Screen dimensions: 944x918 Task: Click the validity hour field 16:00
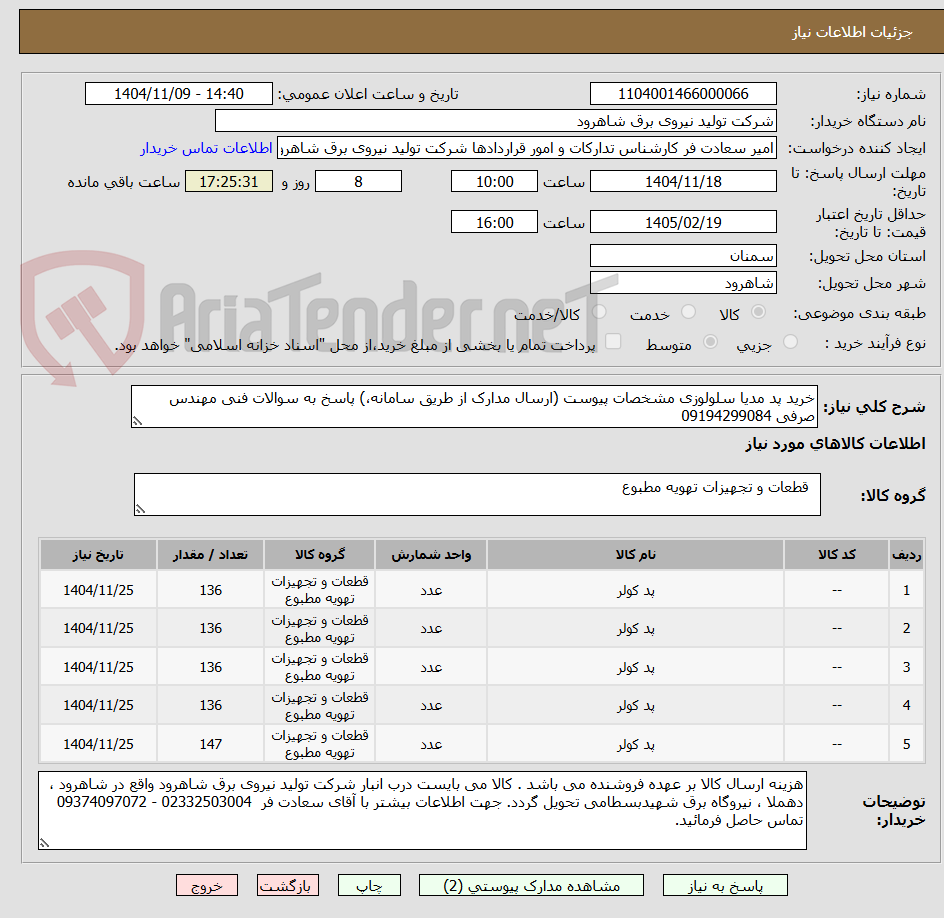pyautogui.click(x=494, y=222)
